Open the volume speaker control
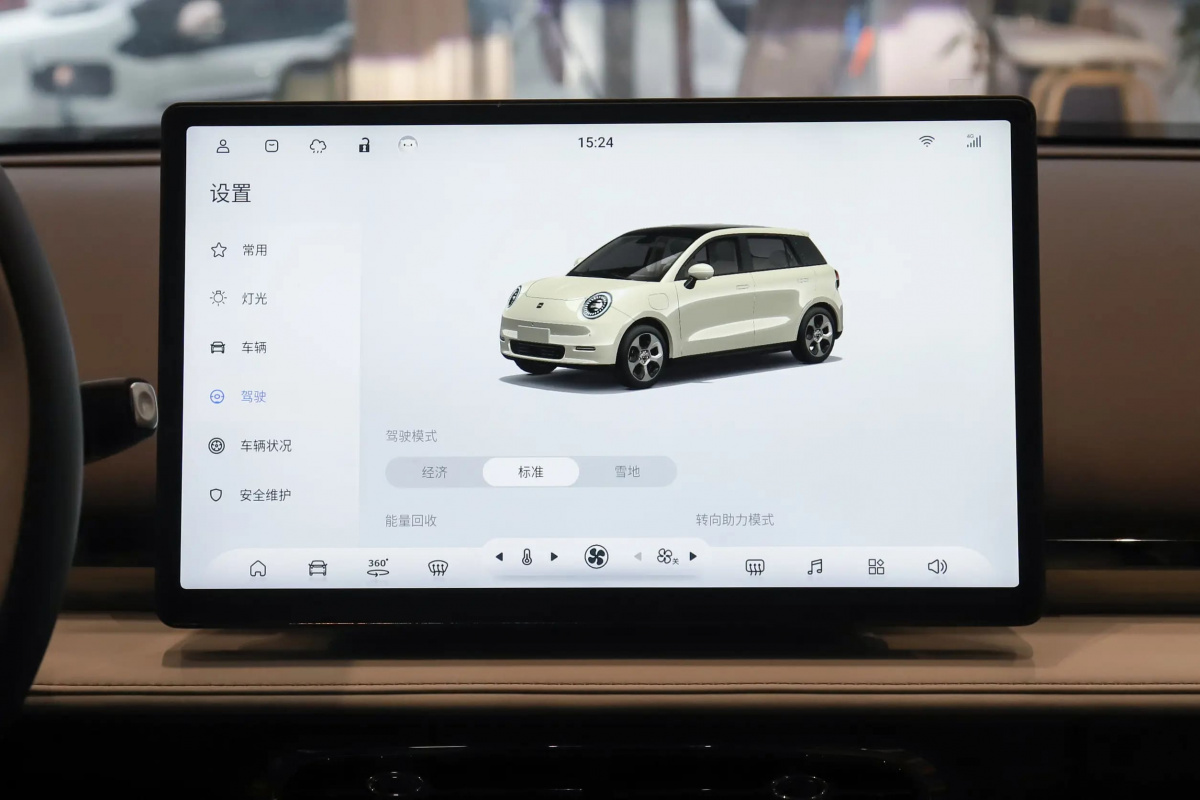 pos(937,567)
